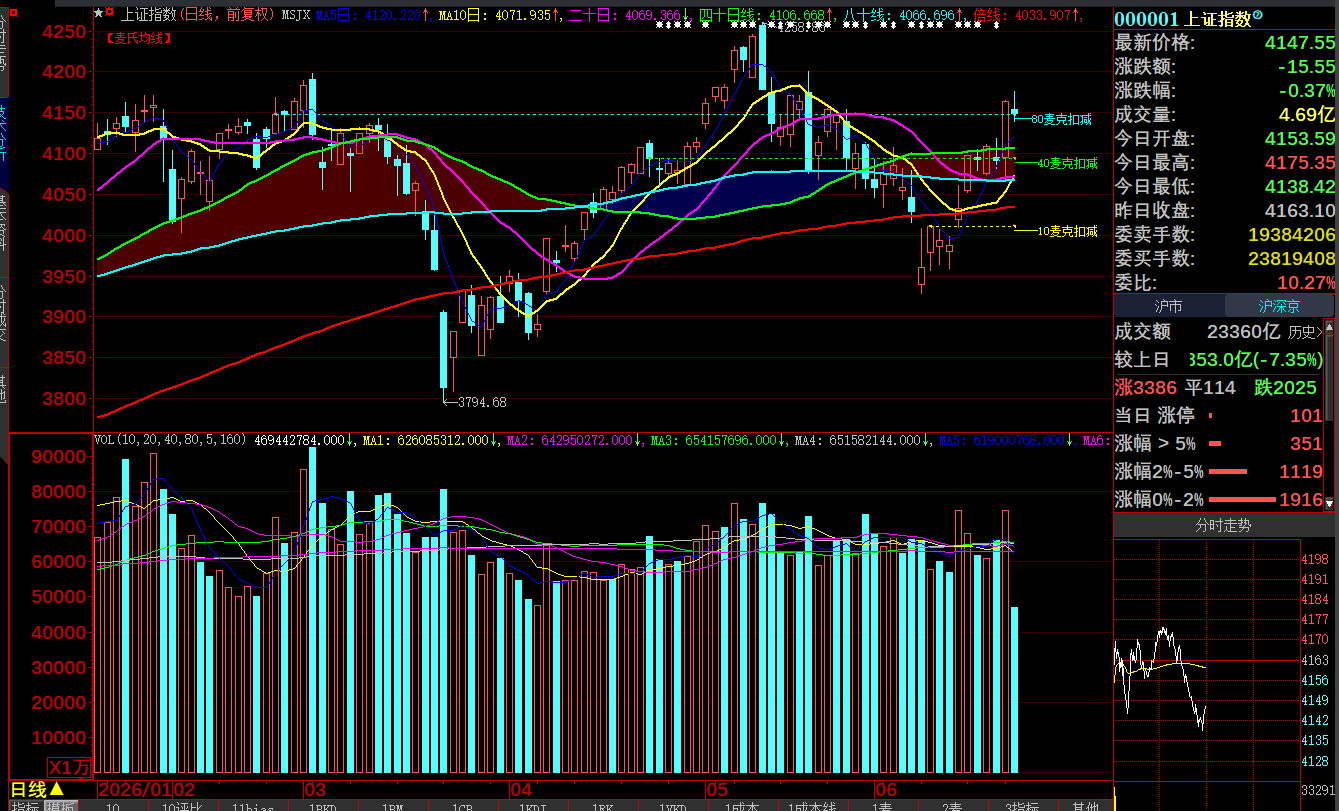Select the 1VKD indicator tab at bottom
This screenshot has width=1339, height=811.
coord(675,806)
